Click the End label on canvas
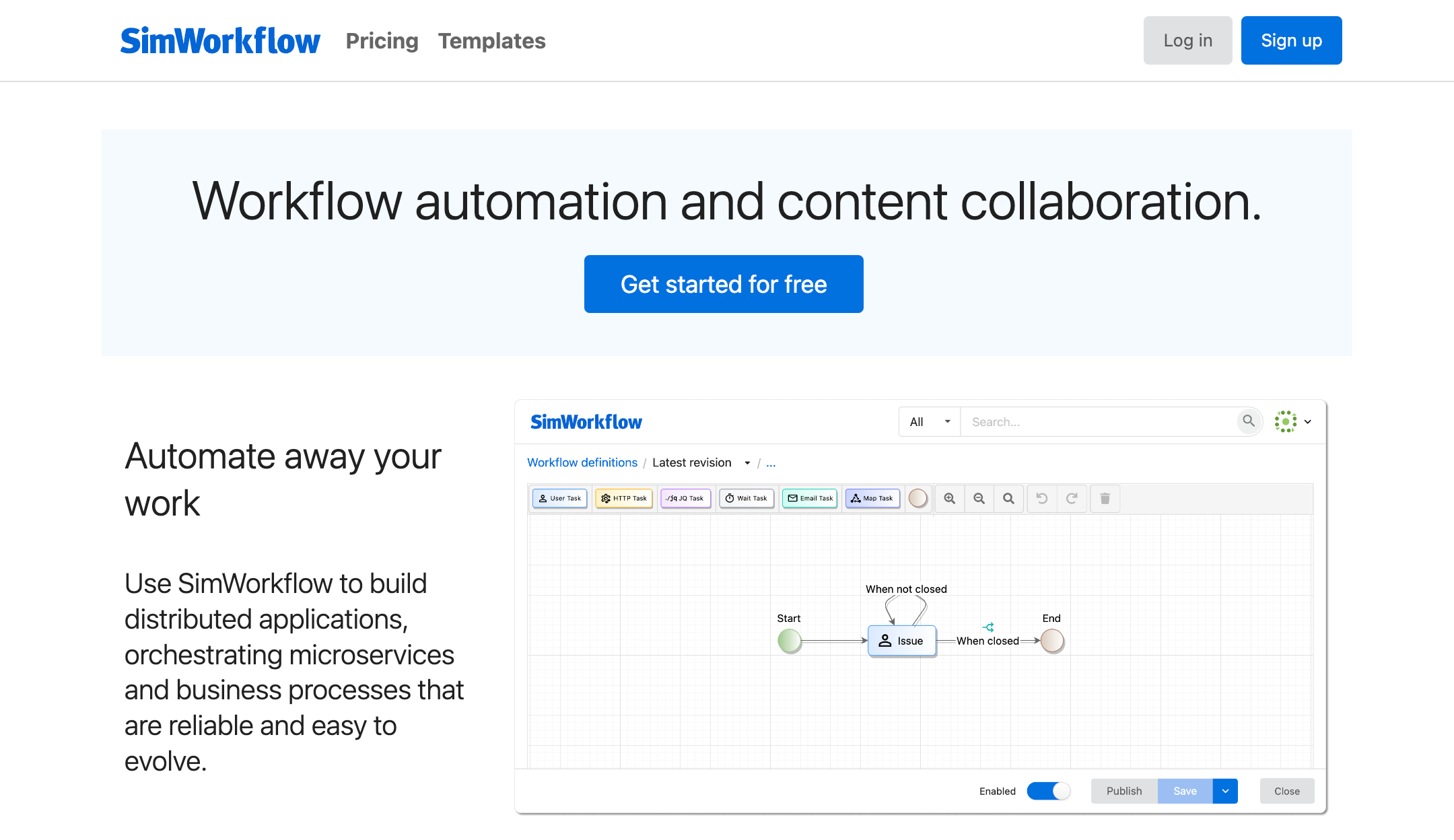Screen dimensions: 1454x840 point(1051,618)
